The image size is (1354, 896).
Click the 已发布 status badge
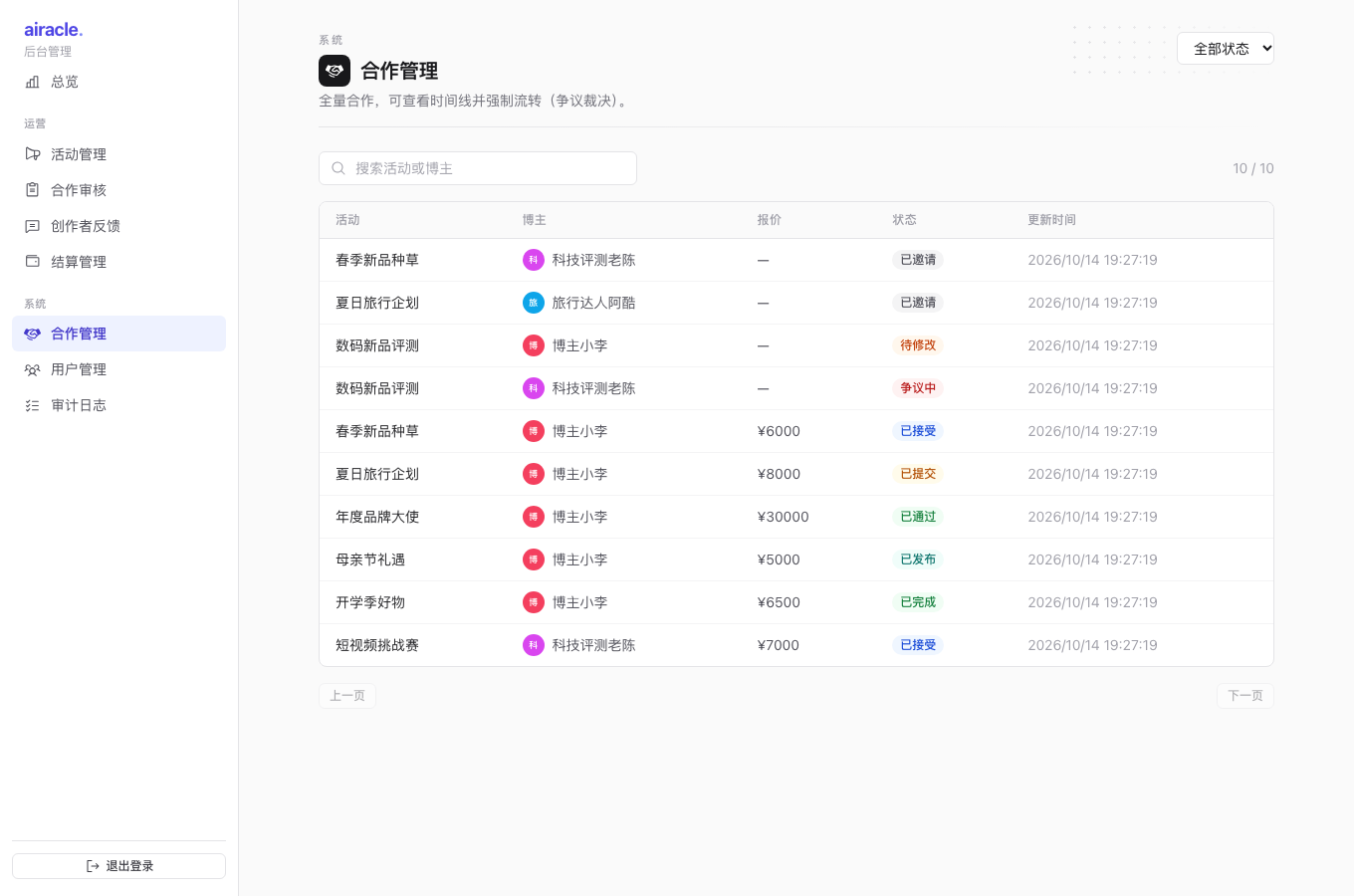point(918,560)
